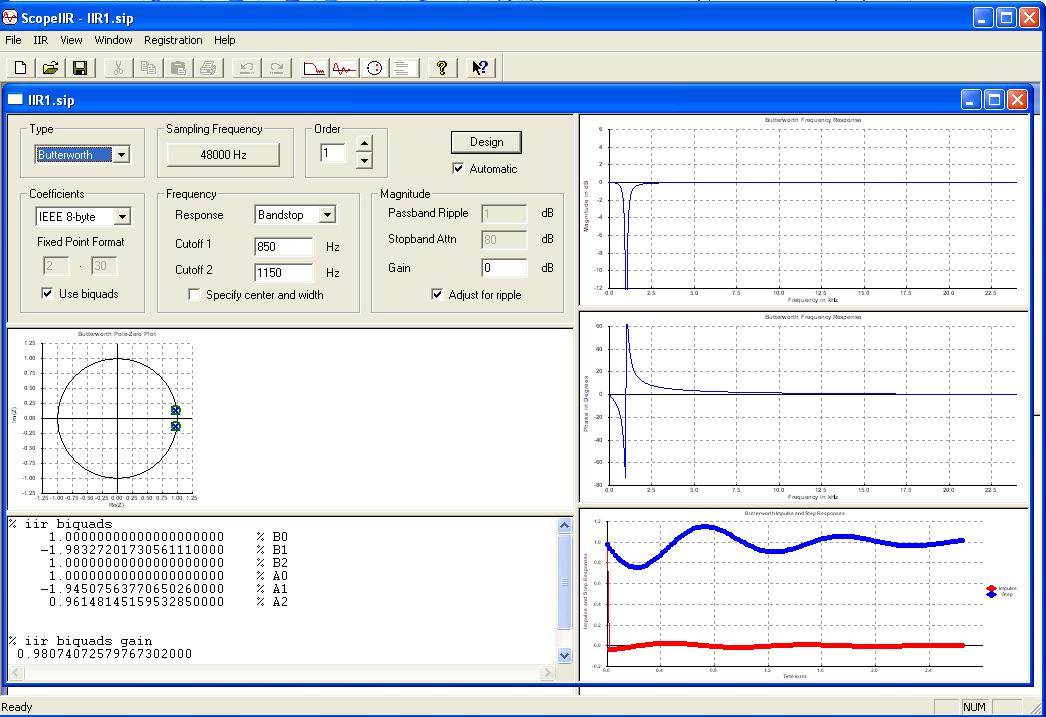
Task: Open the IIR menu
Action: pyautogui.click(x=41, y=40)
